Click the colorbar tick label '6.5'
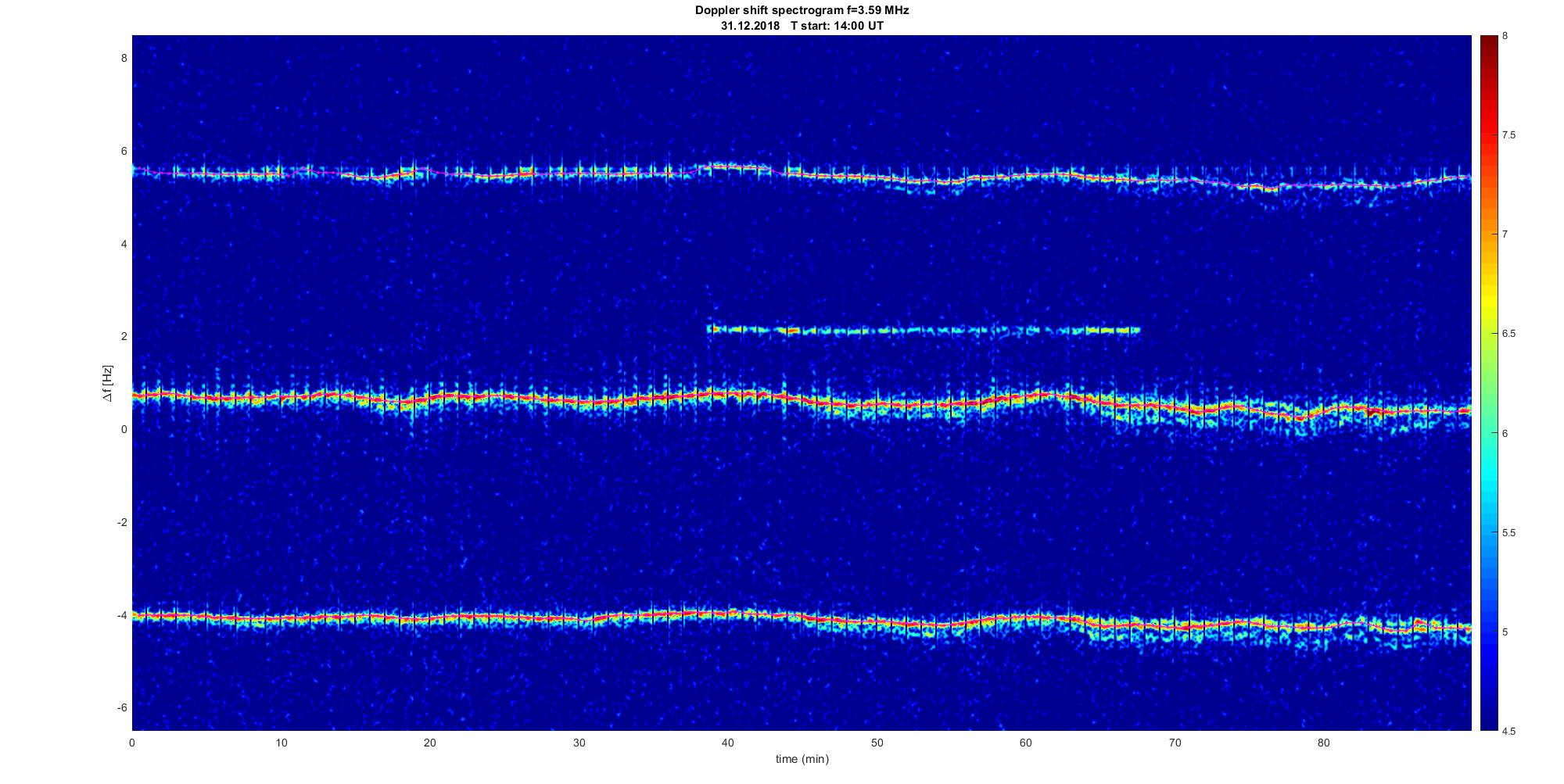The height and width of the screenshot is (784, 1564). (x=1509, y=334)
